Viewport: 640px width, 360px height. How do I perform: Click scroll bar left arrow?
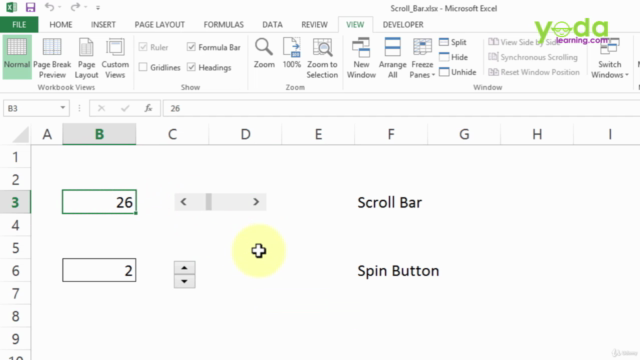(x=183, y=202)
